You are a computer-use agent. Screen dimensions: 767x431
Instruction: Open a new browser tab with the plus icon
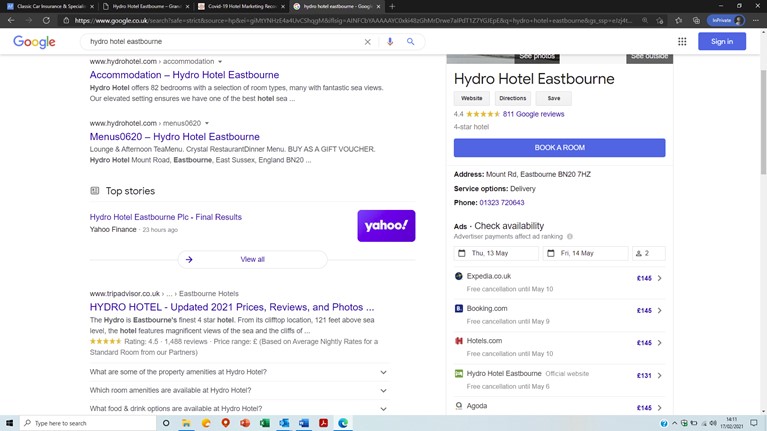[392, 6]
